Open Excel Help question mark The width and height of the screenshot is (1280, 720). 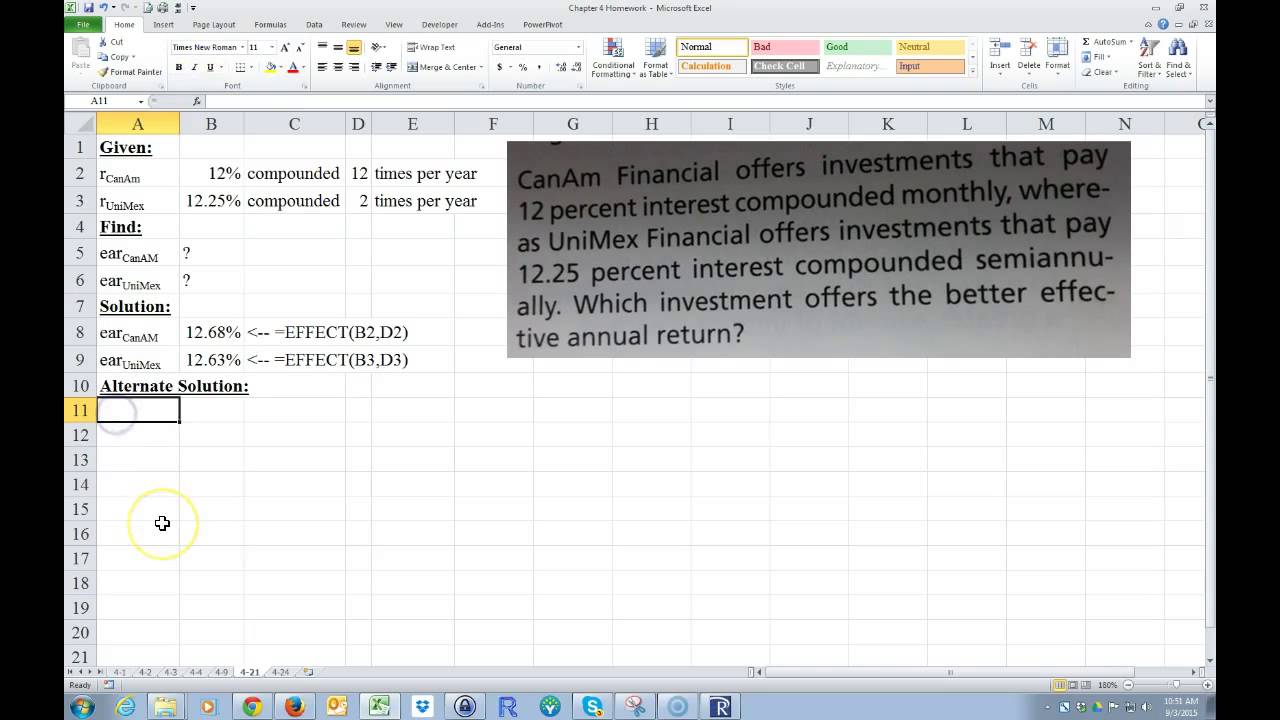(x=1163, y=24)
